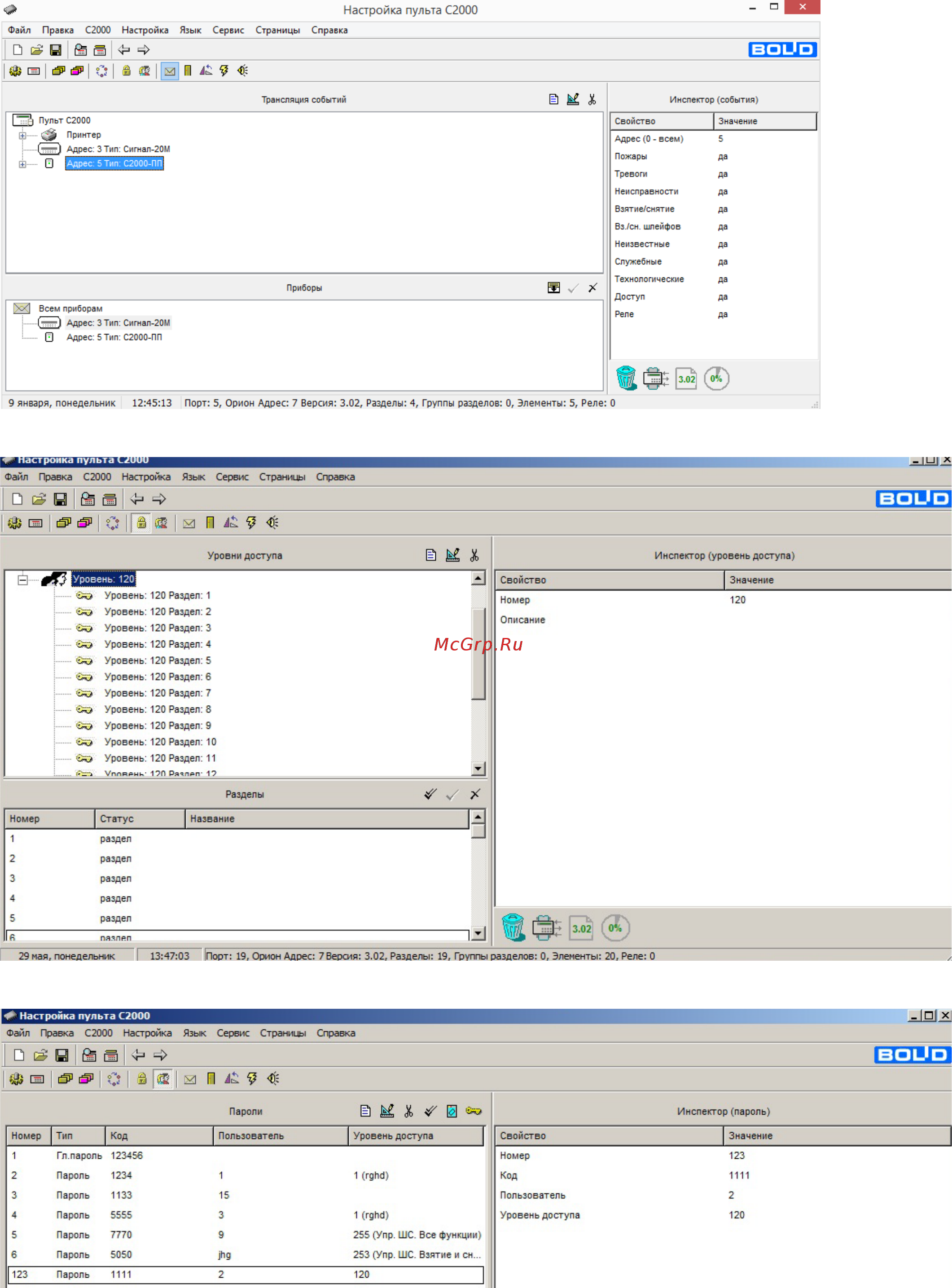The image size is (952, 1288).
Task: Click yellow stacked partitions icon, middle window
Action: (63, 523)
